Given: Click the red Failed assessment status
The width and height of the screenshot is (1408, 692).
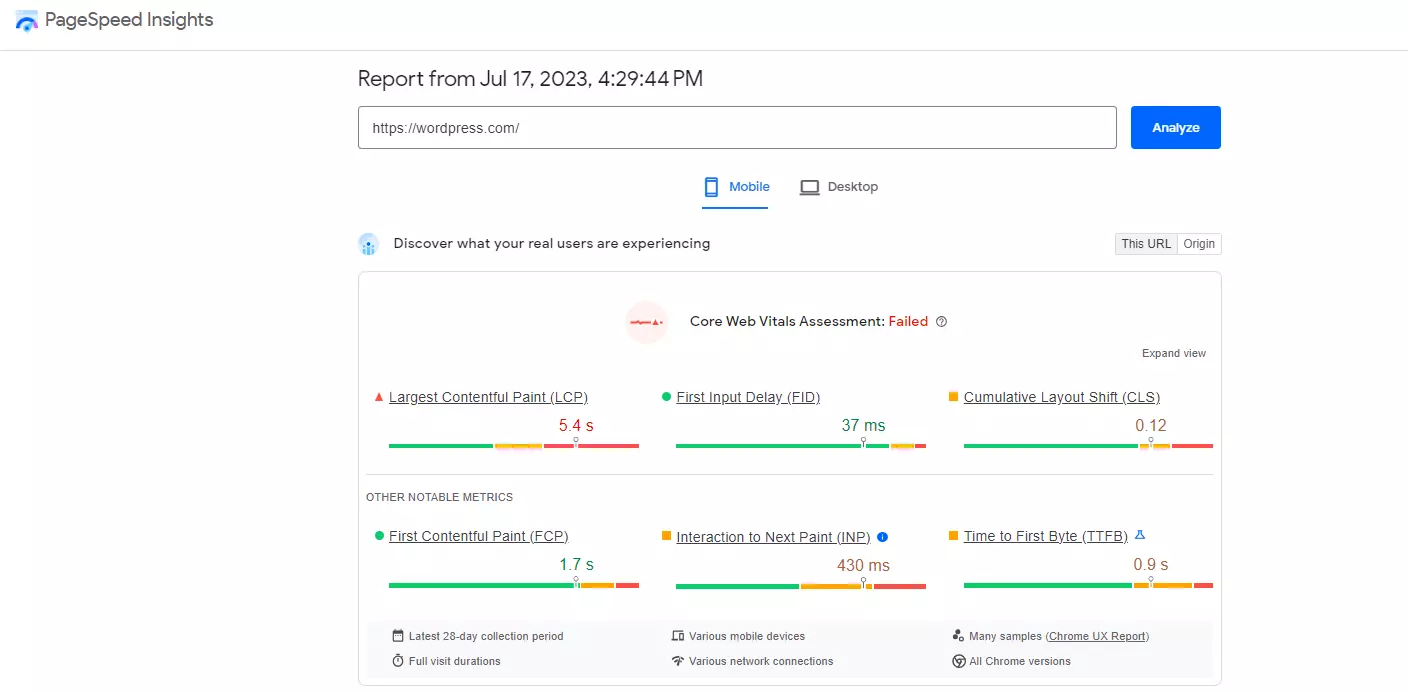Looking at the screenshot, I should [908, 322].
